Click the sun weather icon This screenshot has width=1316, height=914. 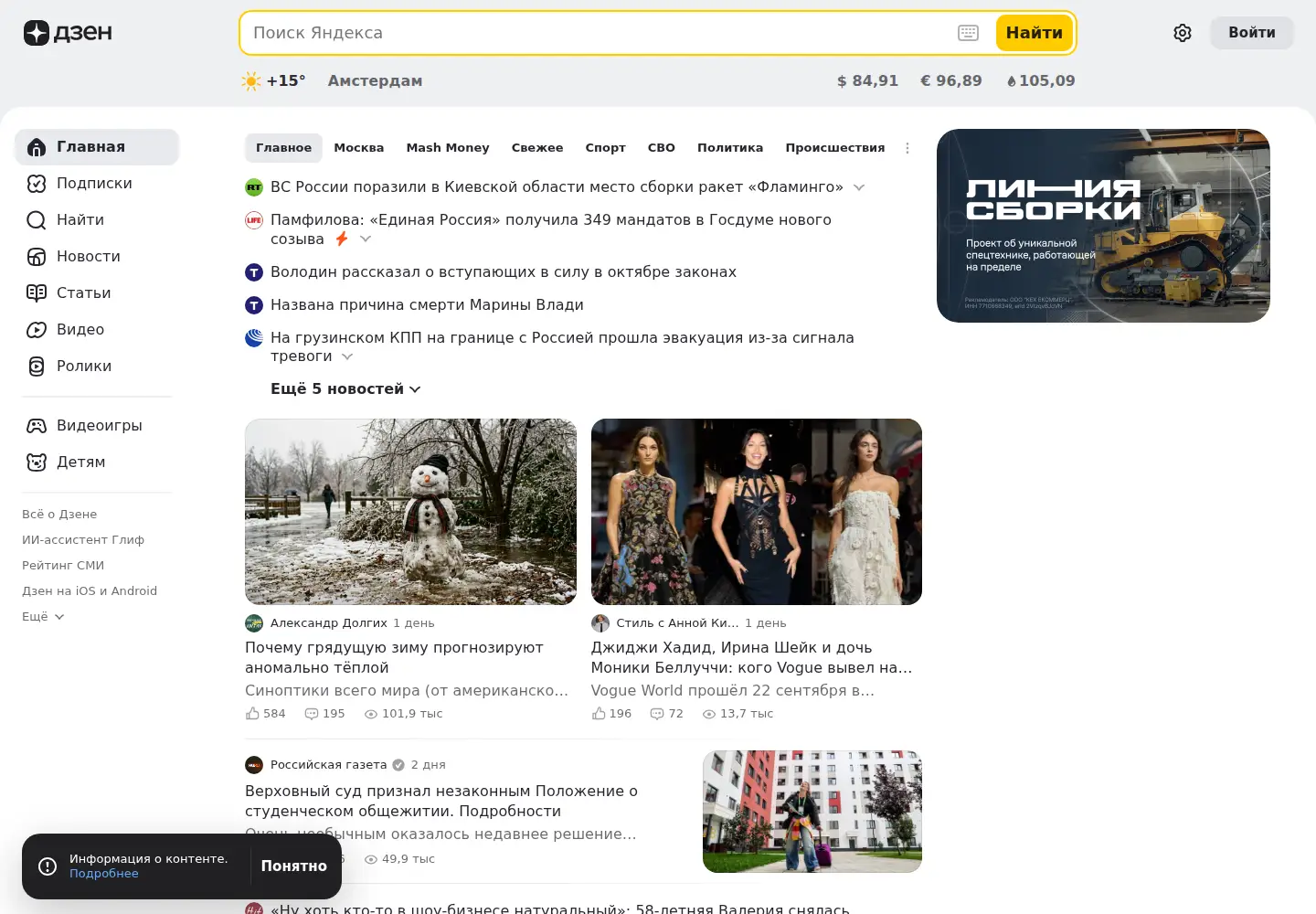(251, 81)
